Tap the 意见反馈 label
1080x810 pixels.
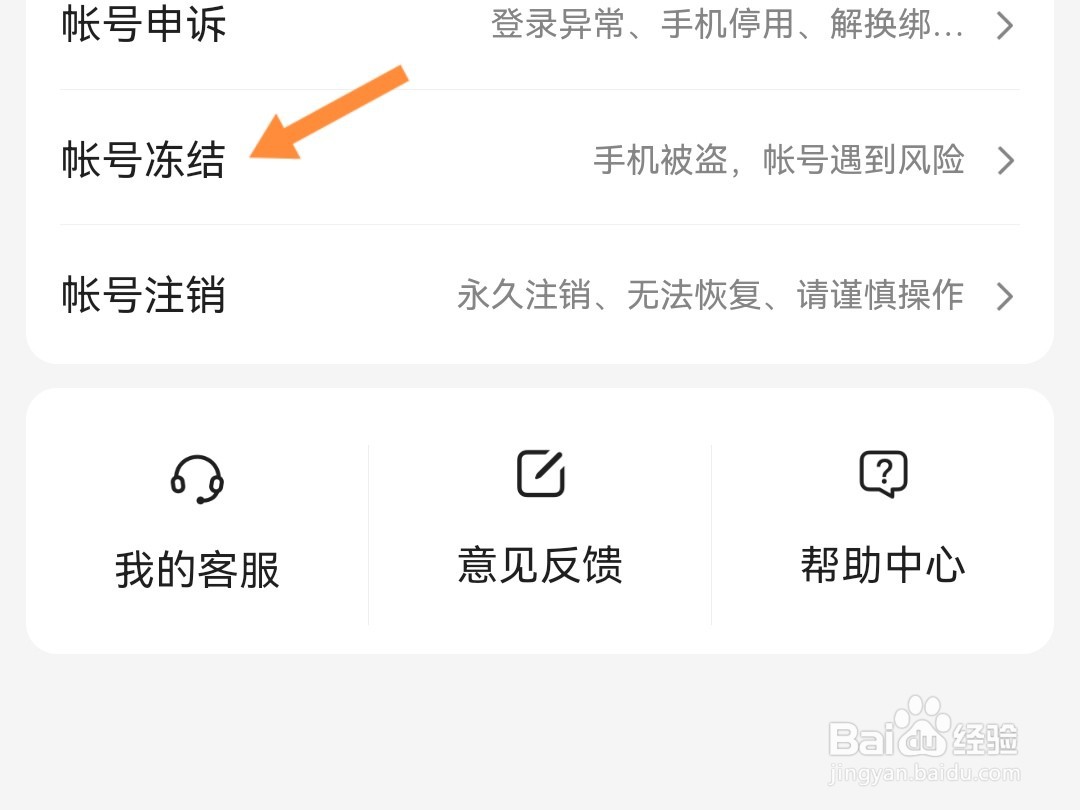coord(541,565)
